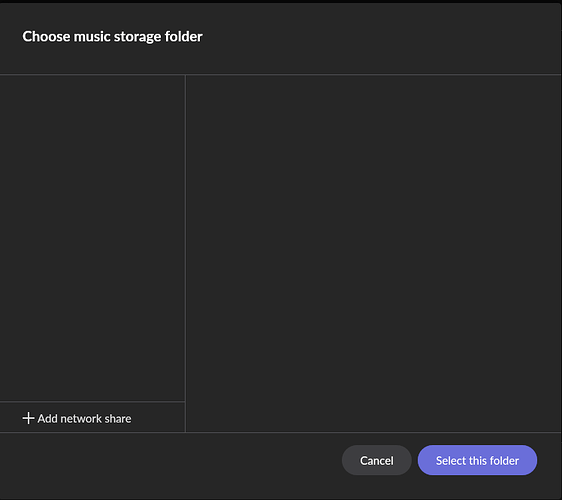Viewport: 562px width, 500px height.
Task: Click the plus icon beside Add network share
Action: click(28, 418)
